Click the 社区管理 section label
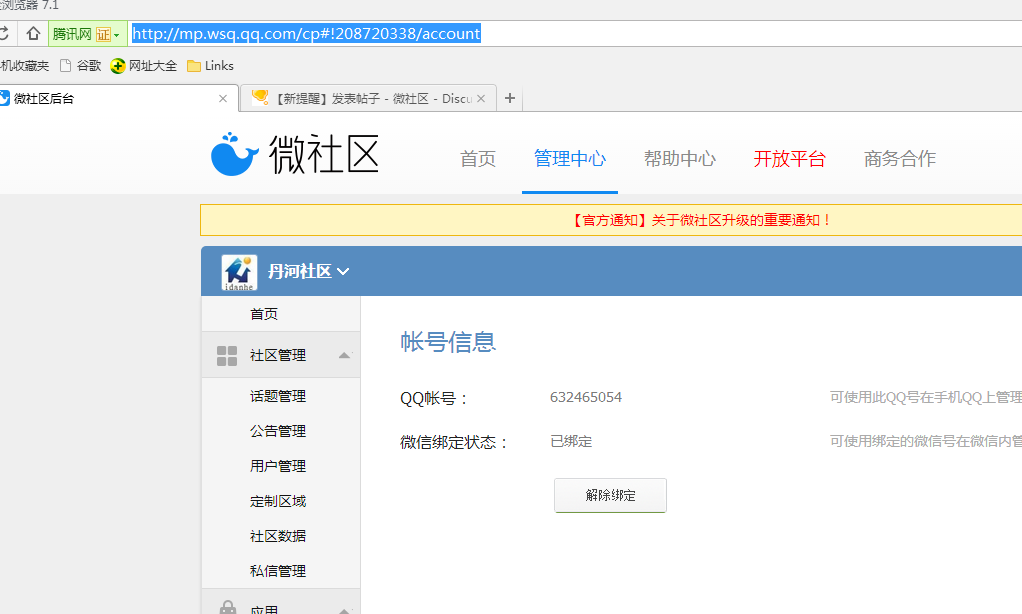Screen dimensions: 1022x614 click(x=278, y=356)
